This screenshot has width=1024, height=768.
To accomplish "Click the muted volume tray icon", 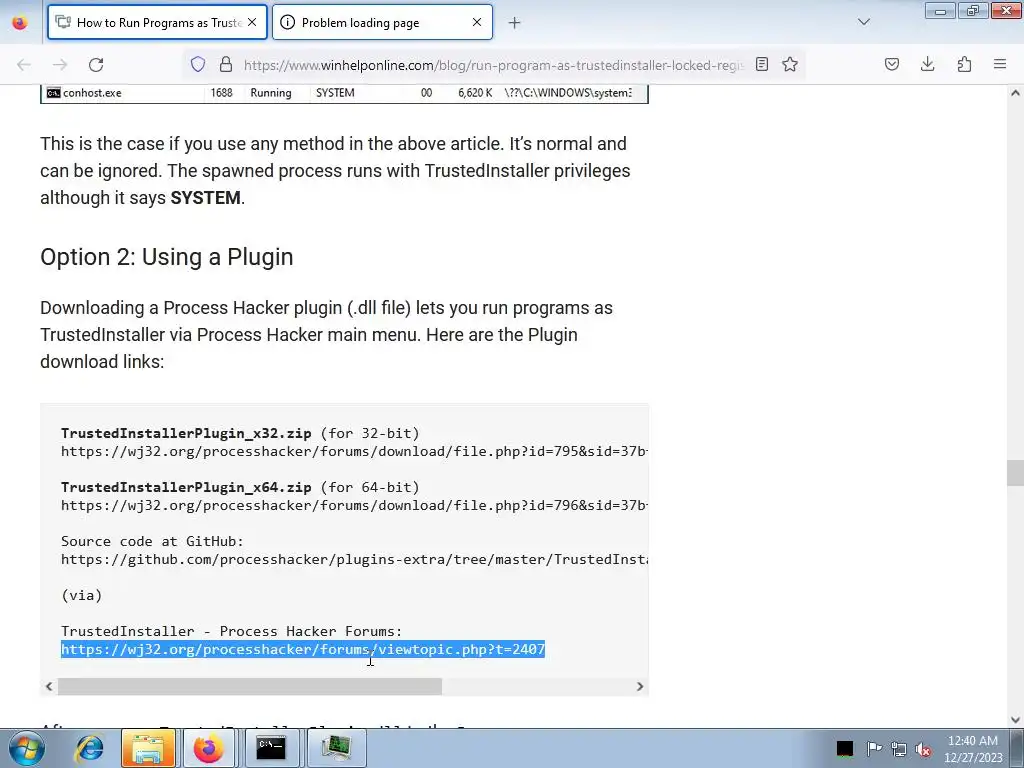I will point(923,749).
